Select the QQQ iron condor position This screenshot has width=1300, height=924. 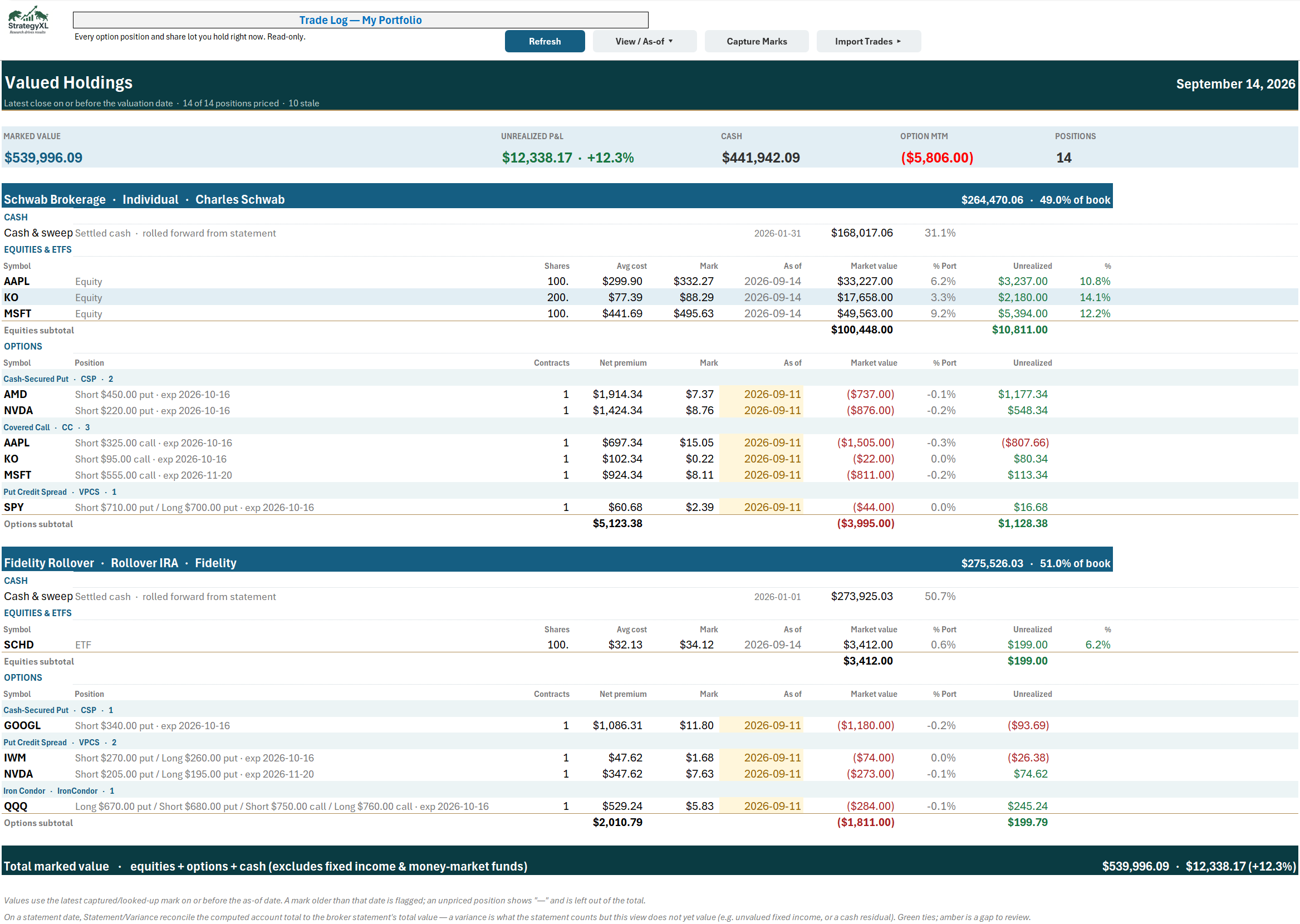pos(282,806)
